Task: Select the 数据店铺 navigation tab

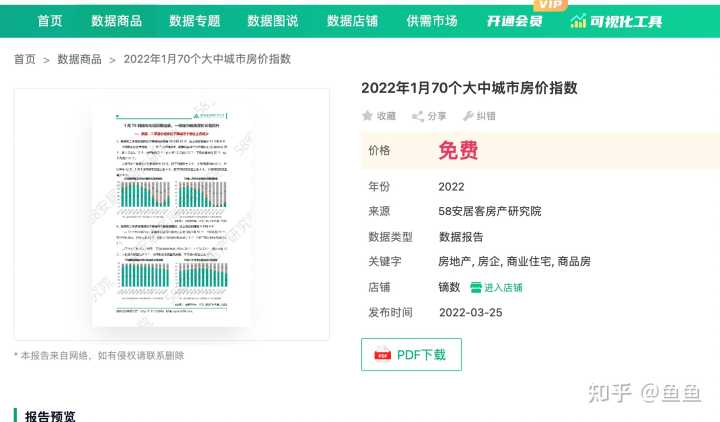Action: [352, 20]
